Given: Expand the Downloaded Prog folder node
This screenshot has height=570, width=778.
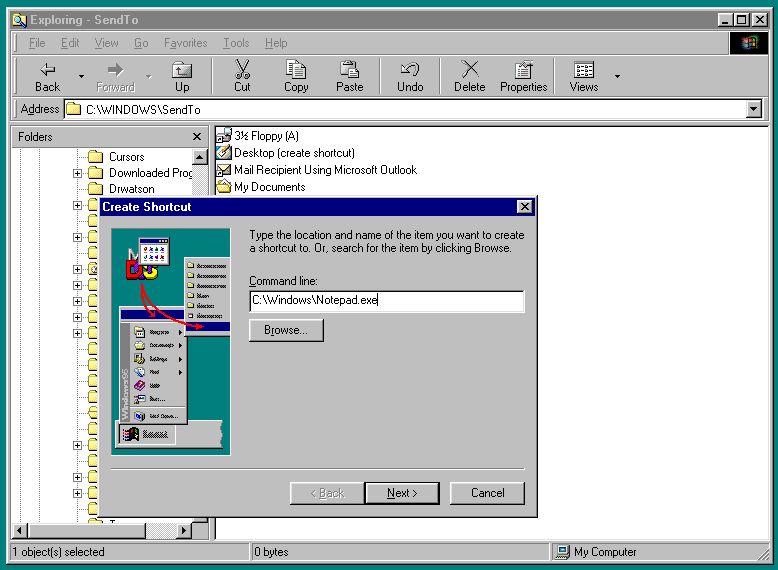Looking at the screenshot, I should click(x=77, y=173).
